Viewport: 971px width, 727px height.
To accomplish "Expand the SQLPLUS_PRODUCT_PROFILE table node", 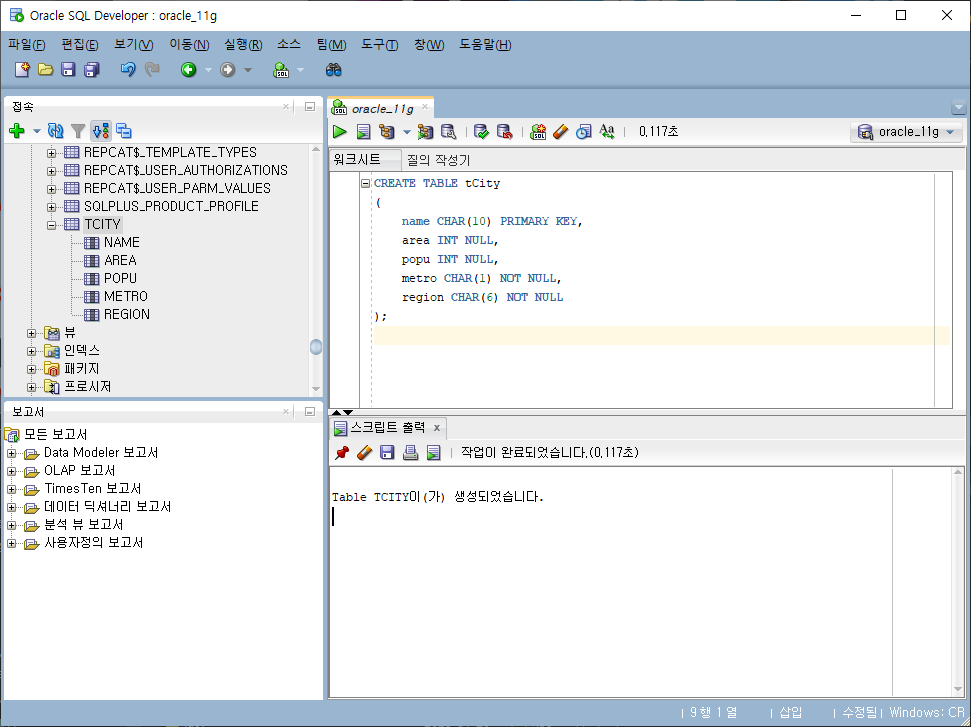I will point(51,206).
